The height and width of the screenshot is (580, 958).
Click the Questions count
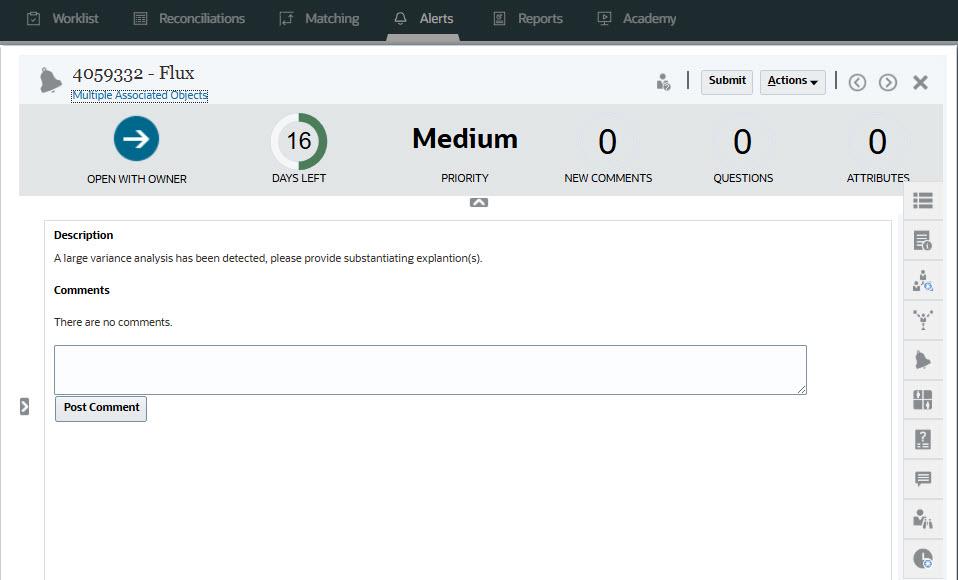click(x=742, y=142)
